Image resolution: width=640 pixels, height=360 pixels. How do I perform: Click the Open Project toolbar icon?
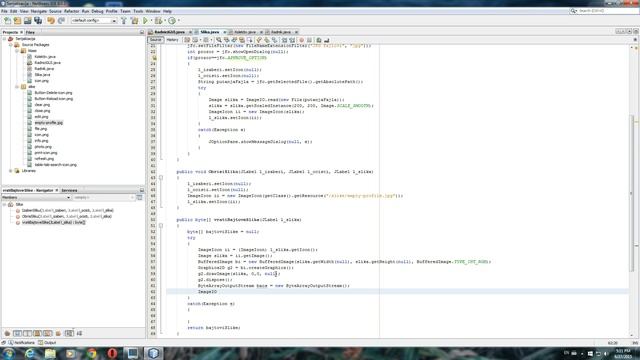point(27,20)
